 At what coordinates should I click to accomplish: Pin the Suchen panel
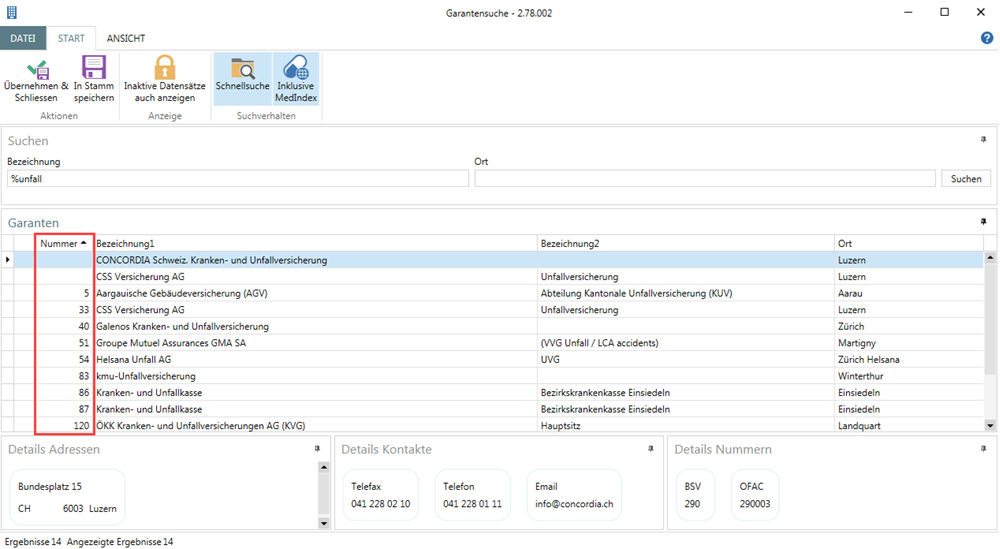pyautogui.click(x=983, y=140)
